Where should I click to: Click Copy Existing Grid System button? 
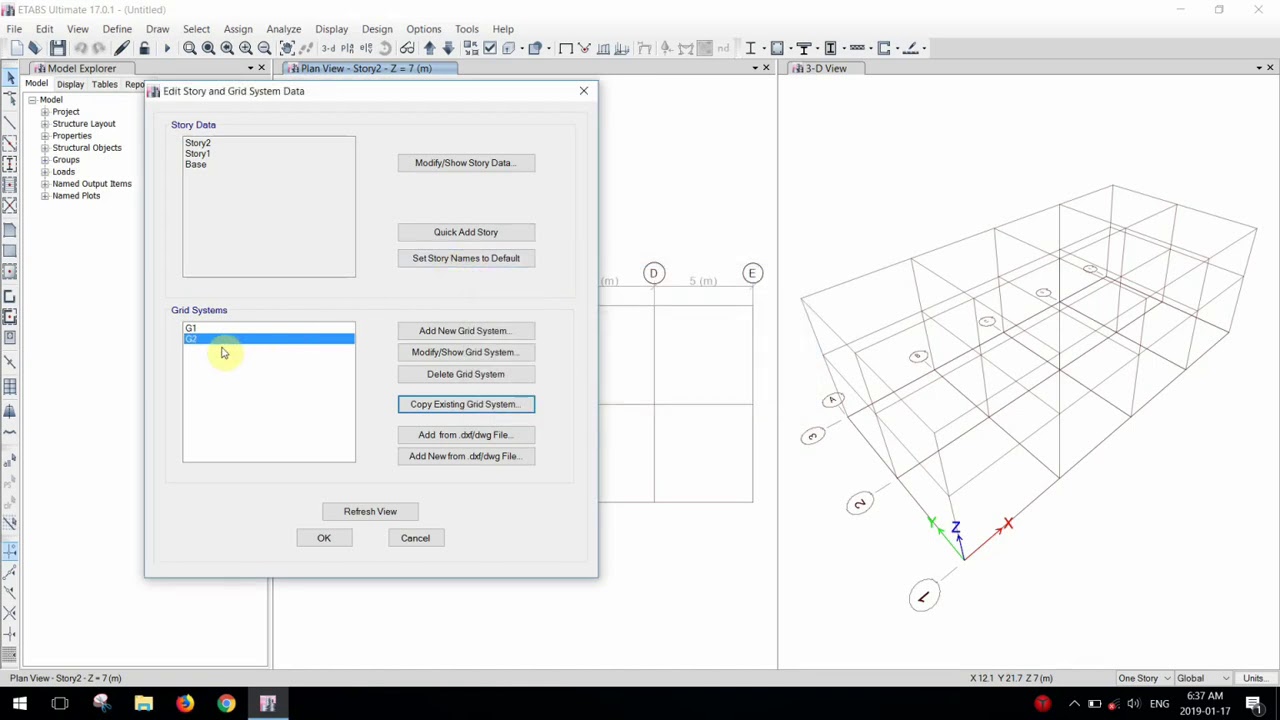point(466,404)
